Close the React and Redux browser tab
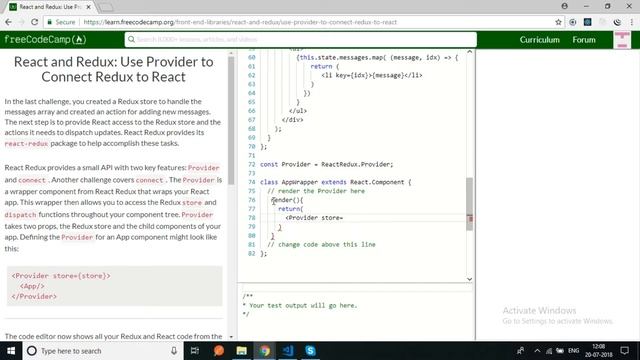This screenshot has height=360, width=640. click(89, 7)
